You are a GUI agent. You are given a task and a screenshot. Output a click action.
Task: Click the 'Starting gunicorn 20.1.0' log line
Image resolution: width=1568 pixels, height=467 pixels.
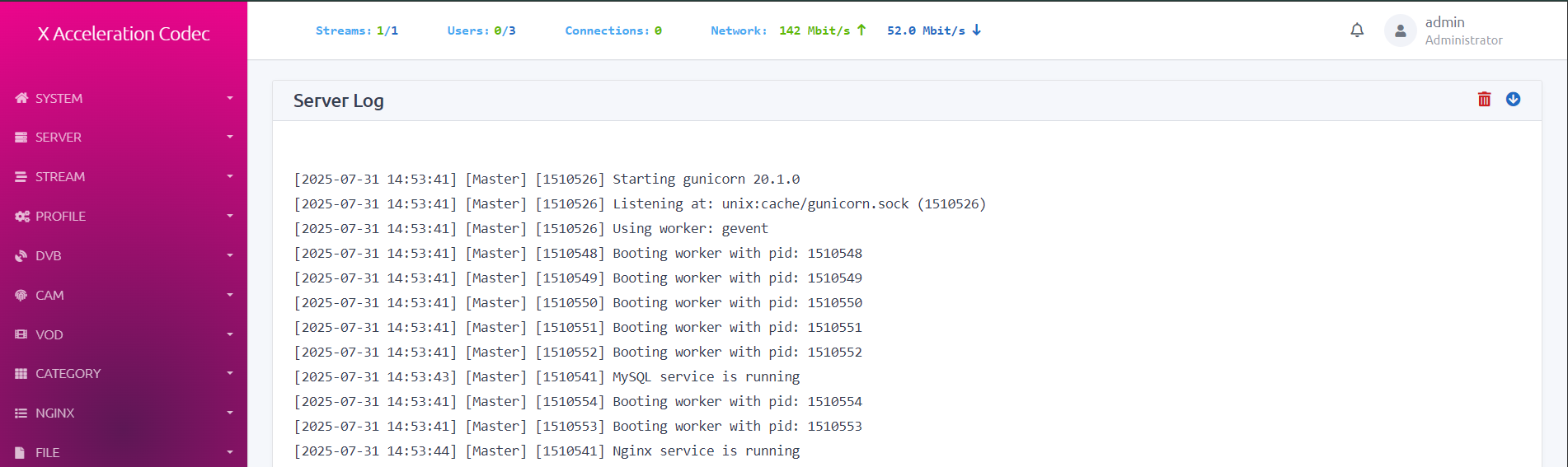click(547, 180)
